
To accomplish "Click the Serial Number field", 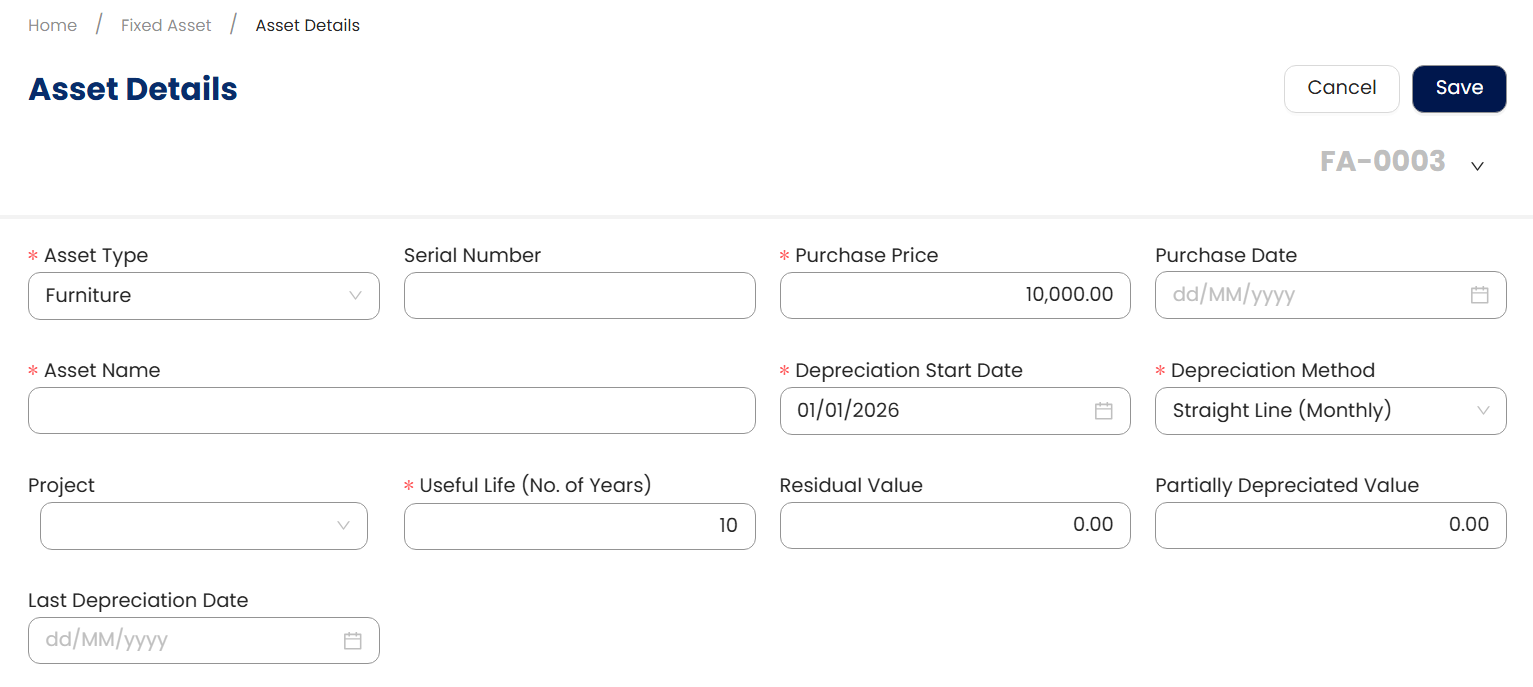I will [x=579, y=296].
